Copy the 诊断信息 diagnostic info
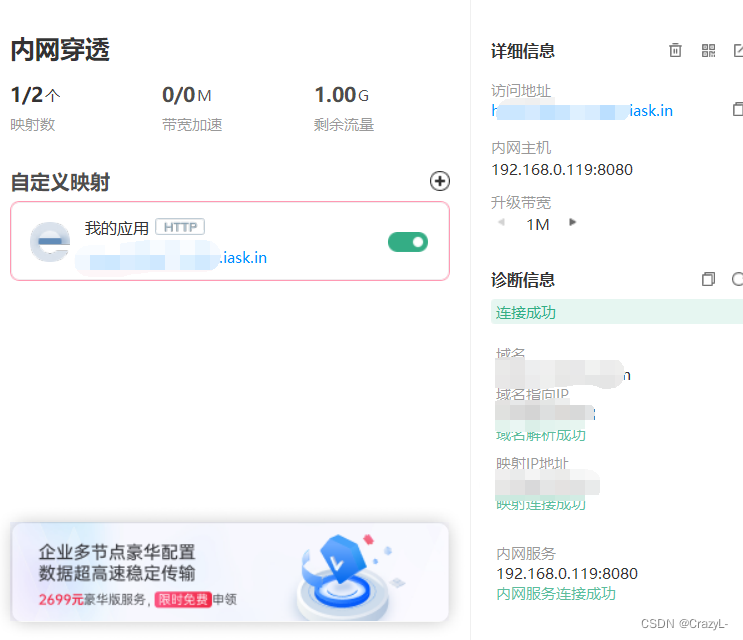The height and width of the screenshot is (640, 743). coord(708,280)
